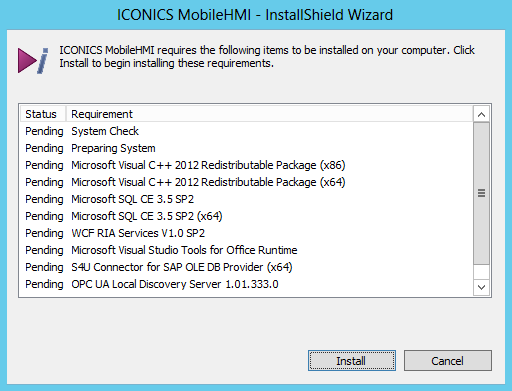Select OPC UA Local Discovery Server row
Image resolution: width=512 pixels, height=391 pixels.
pos(247,284)
